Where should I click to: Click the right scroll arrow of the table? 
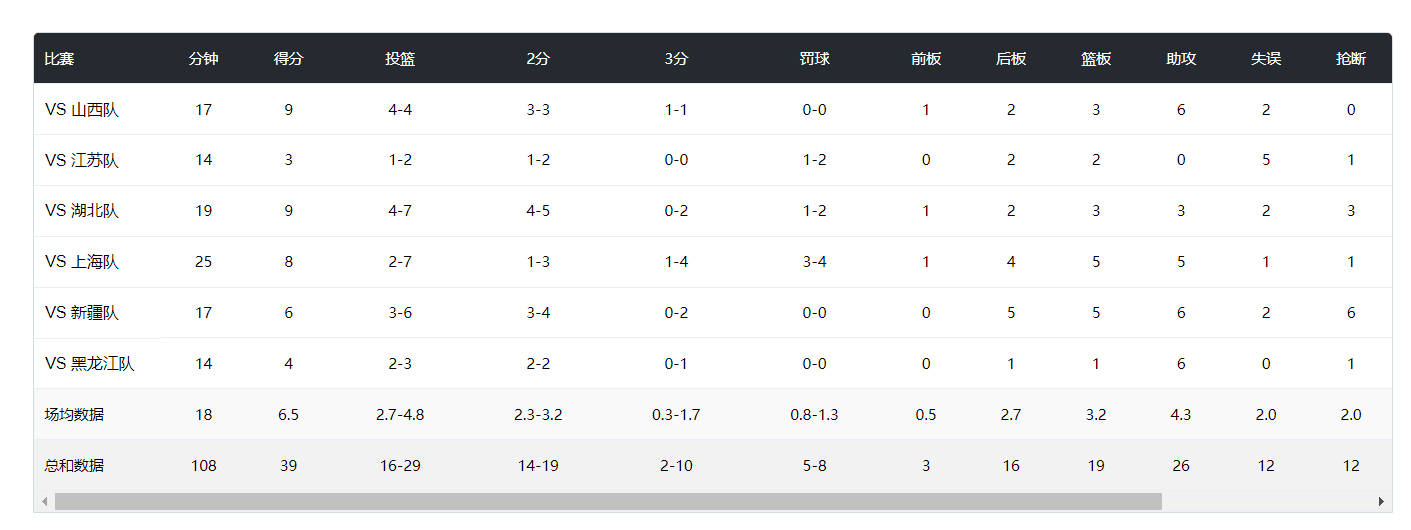point(1381,501)
